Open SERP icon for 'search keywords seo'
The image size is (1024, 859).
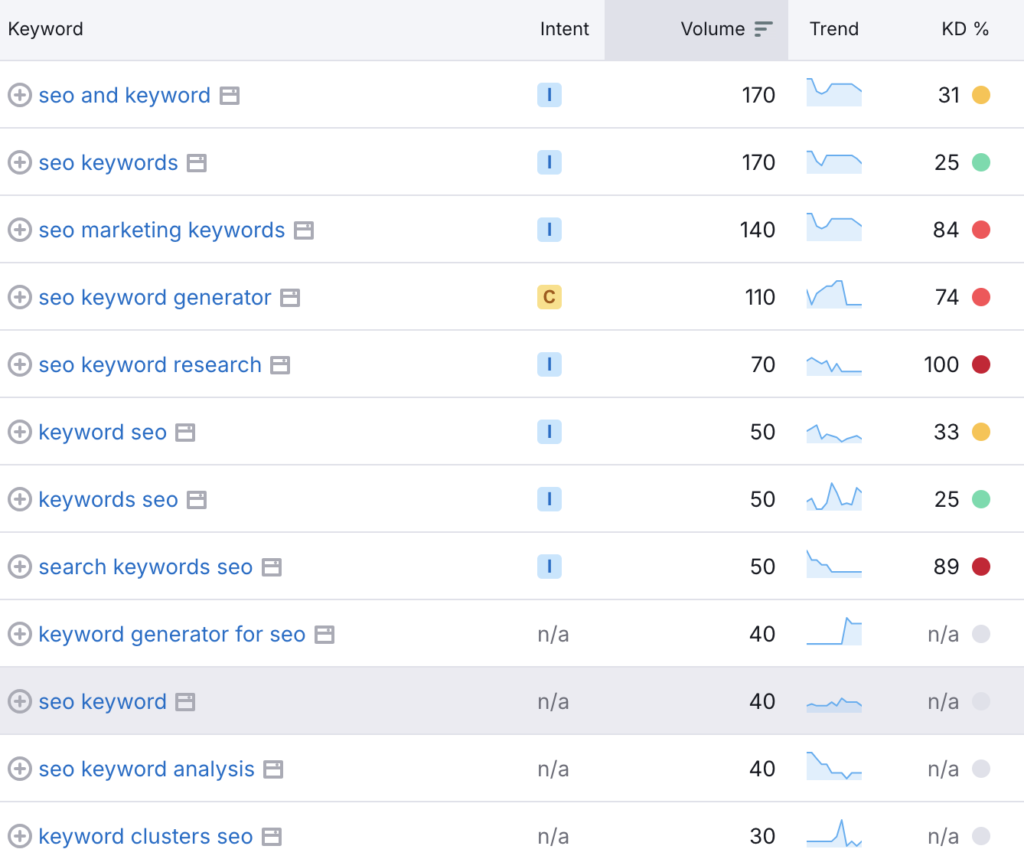click(x=272, y=567)
